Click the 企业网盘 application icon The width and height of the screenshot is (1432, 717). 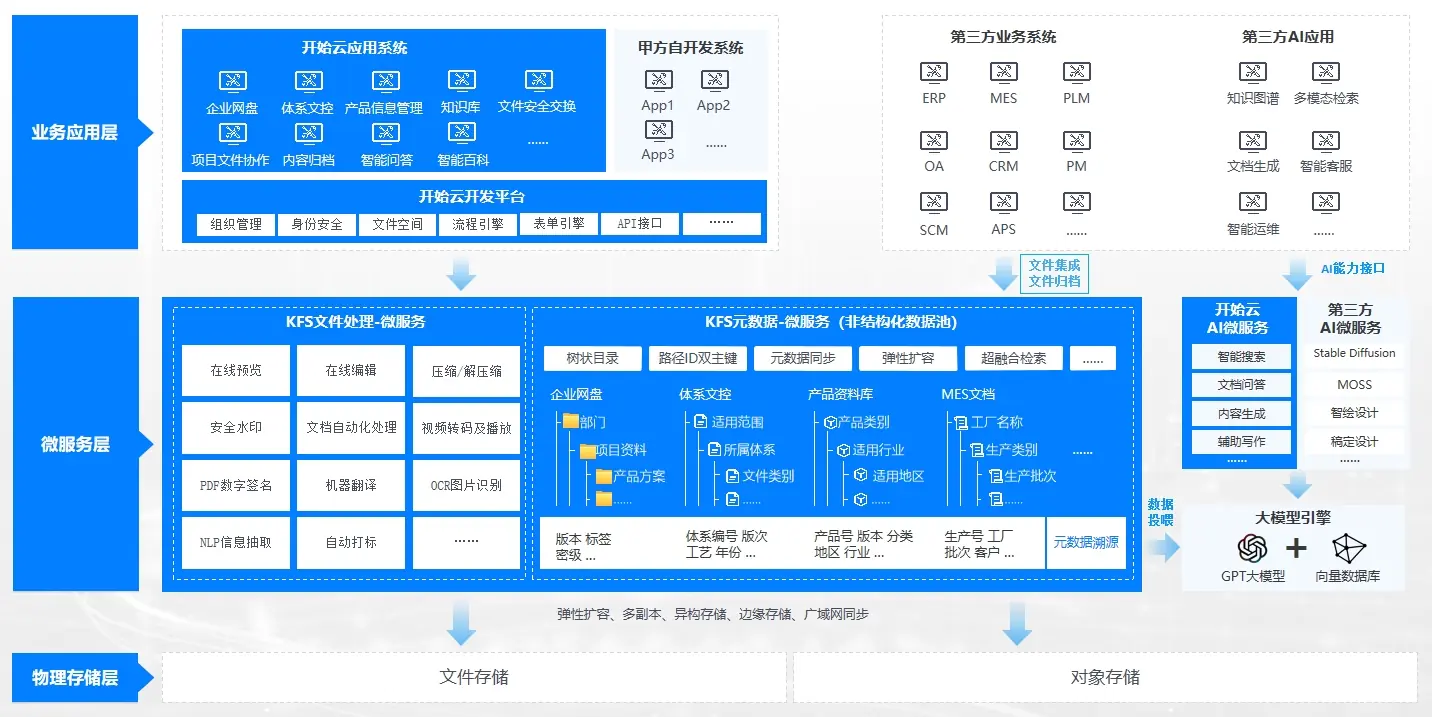[x=232, y=82]
